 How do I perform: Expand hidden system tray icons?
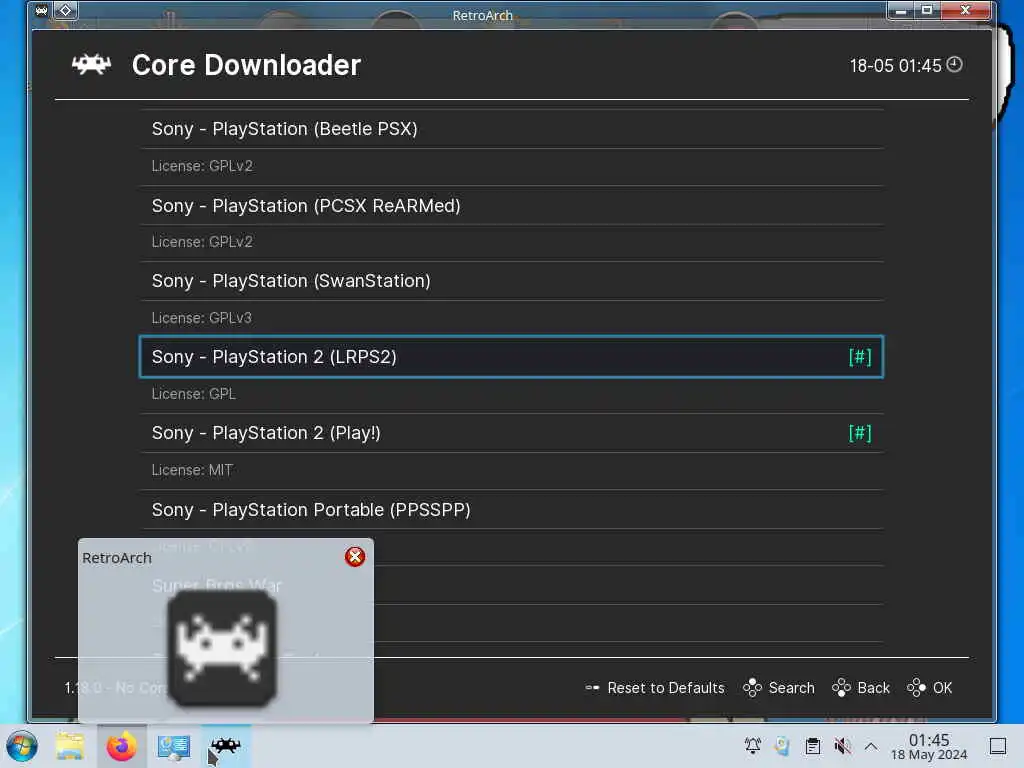871,745
